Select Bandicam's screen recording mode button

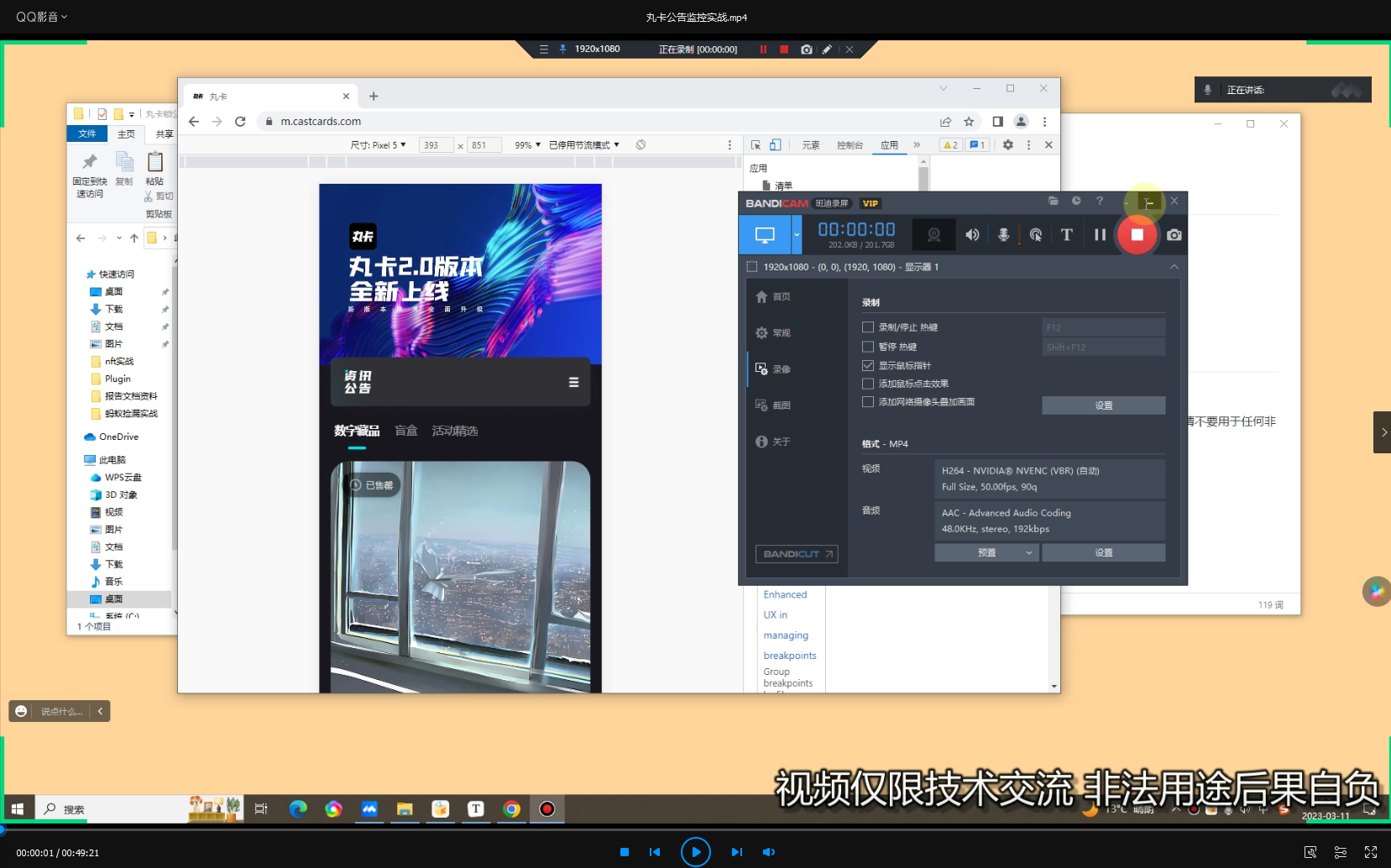point(765,235)
